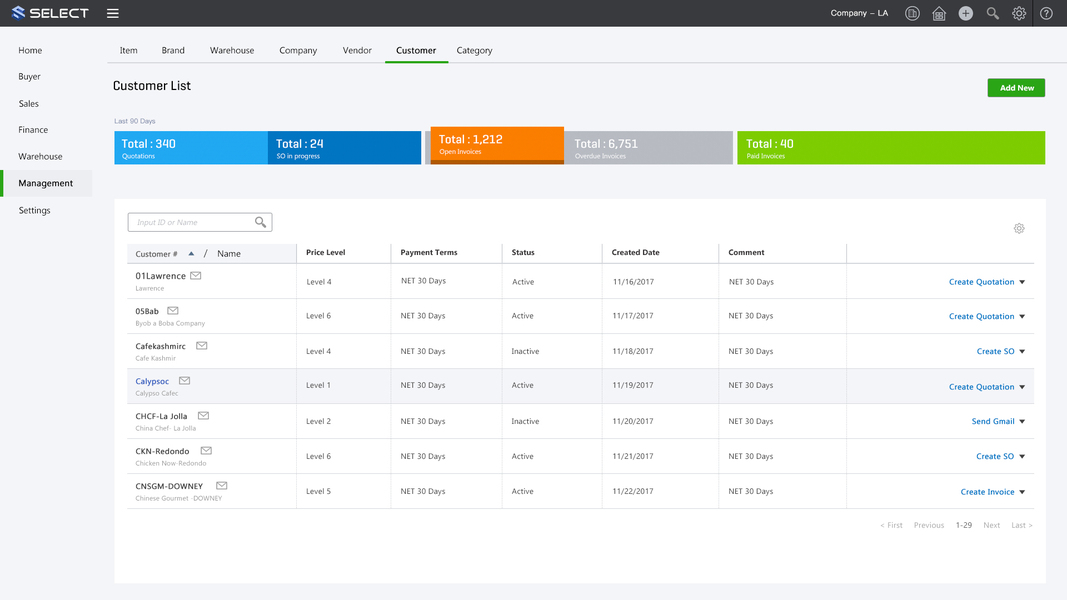Click the mail icon next to CNSGM-DOWNEY

point(222,486)
